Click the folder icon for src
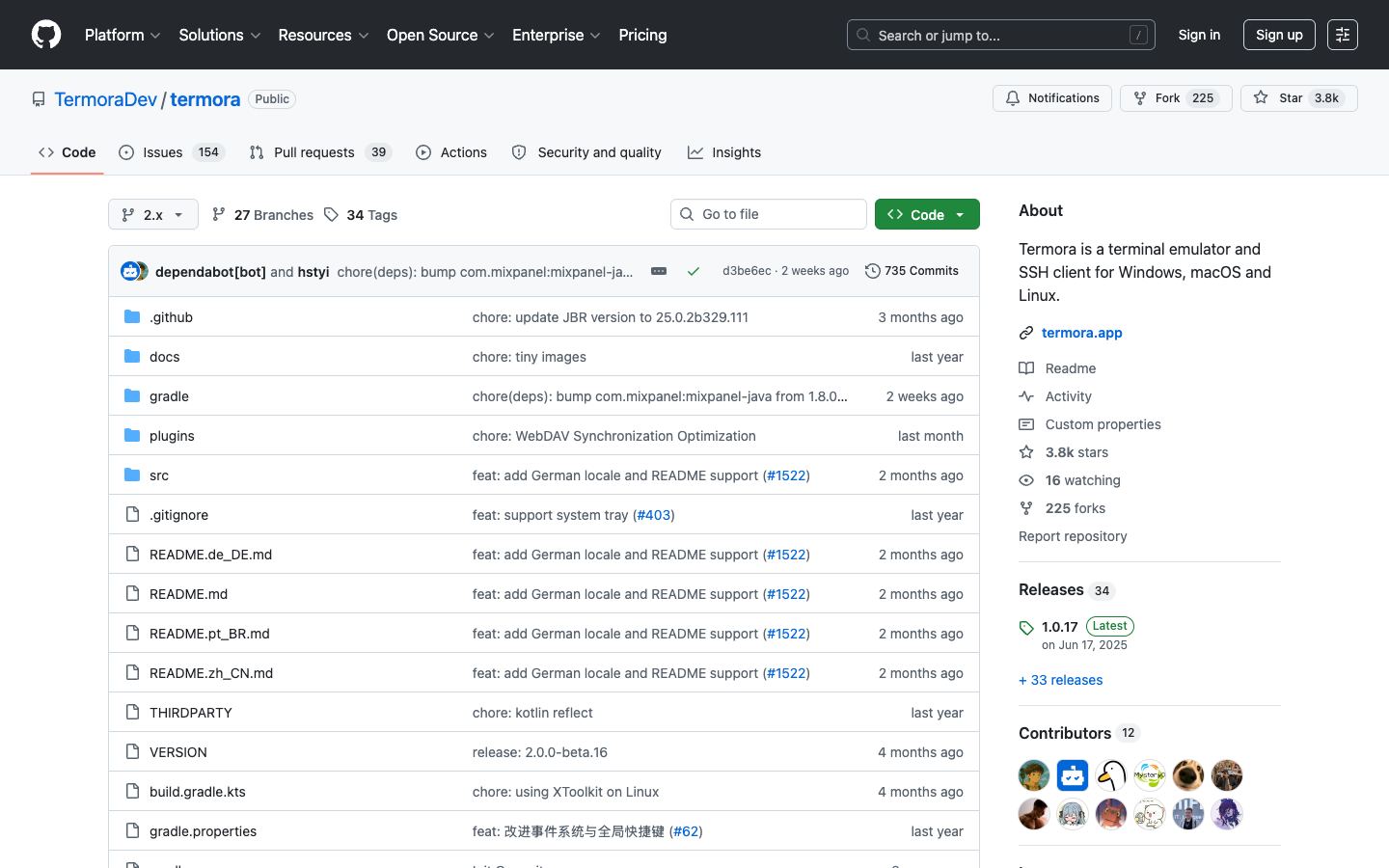The image size is (1389, 868). pyautogui.click(x=132, y=475)
